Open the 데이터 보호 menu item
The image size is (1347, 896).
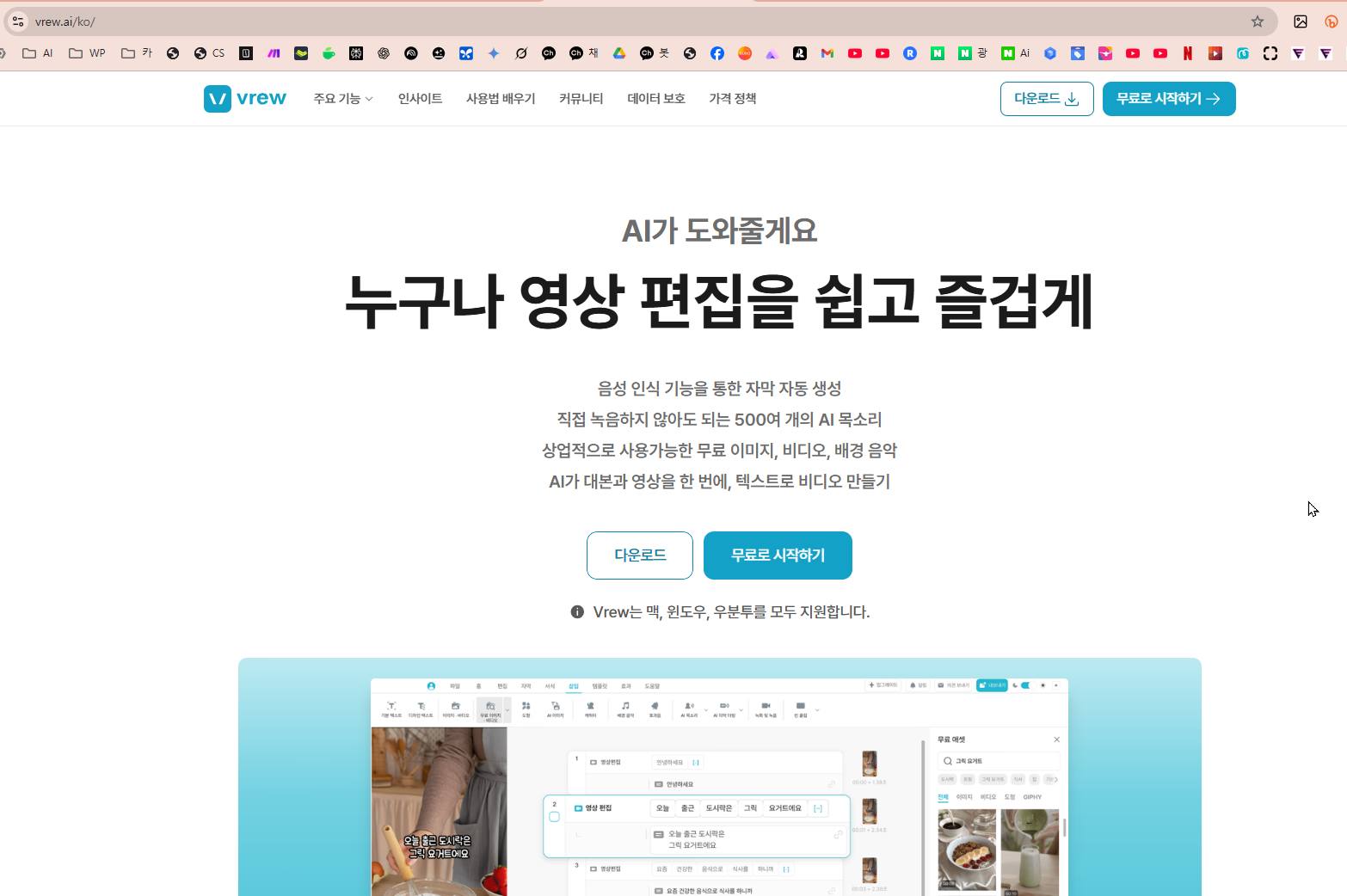656,99
